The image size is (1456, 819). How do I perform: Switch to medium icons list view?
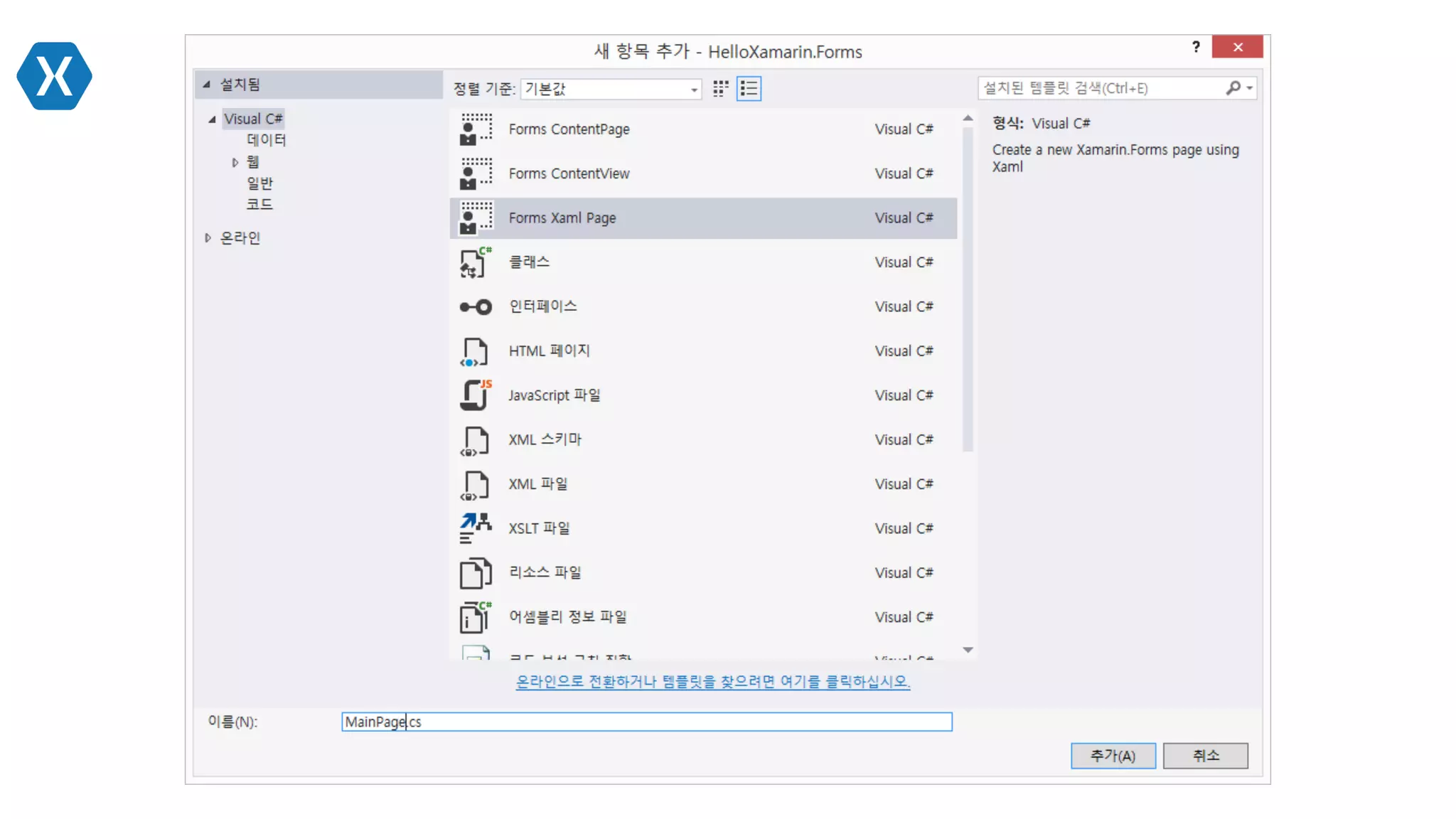coord(749,88)
